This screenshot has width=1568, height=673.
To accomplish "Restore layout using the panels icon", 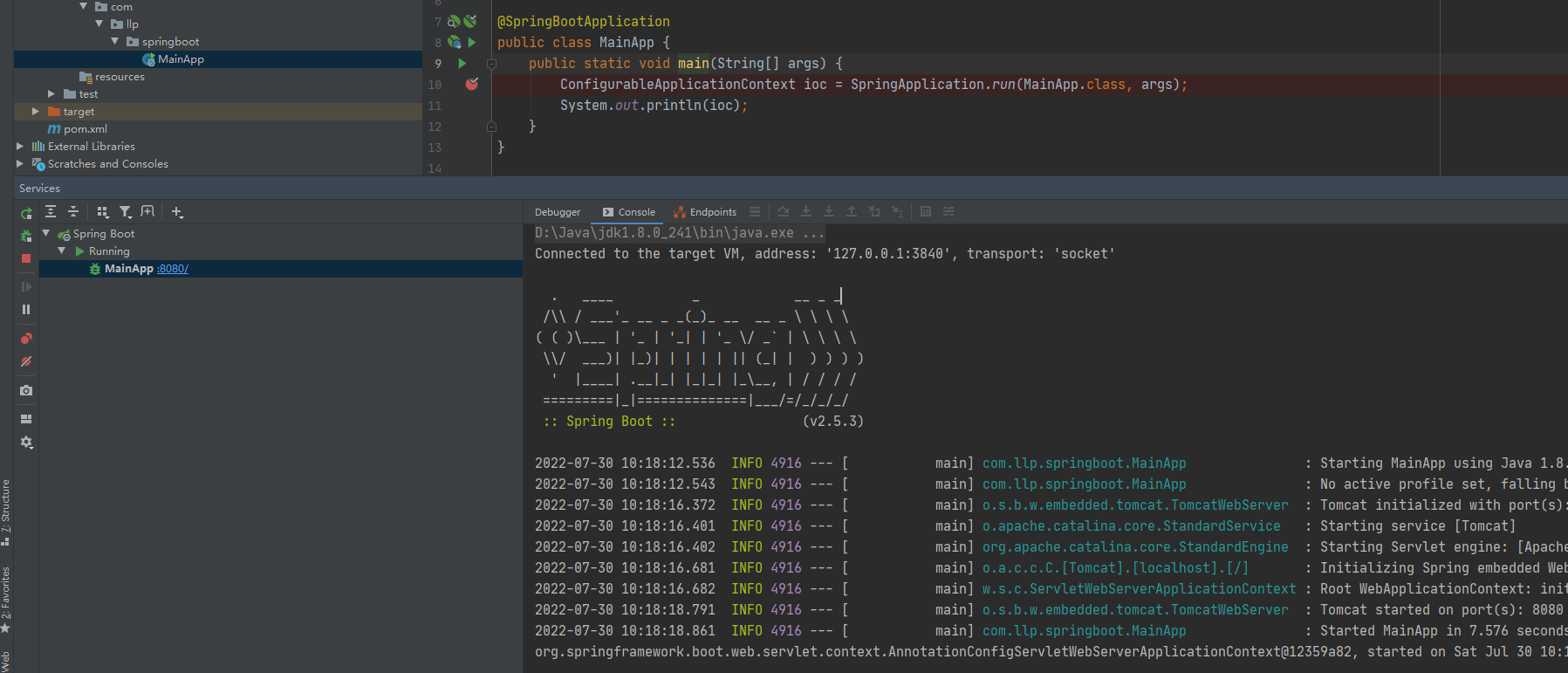I will pyautogui.click(x=26, y=419).
